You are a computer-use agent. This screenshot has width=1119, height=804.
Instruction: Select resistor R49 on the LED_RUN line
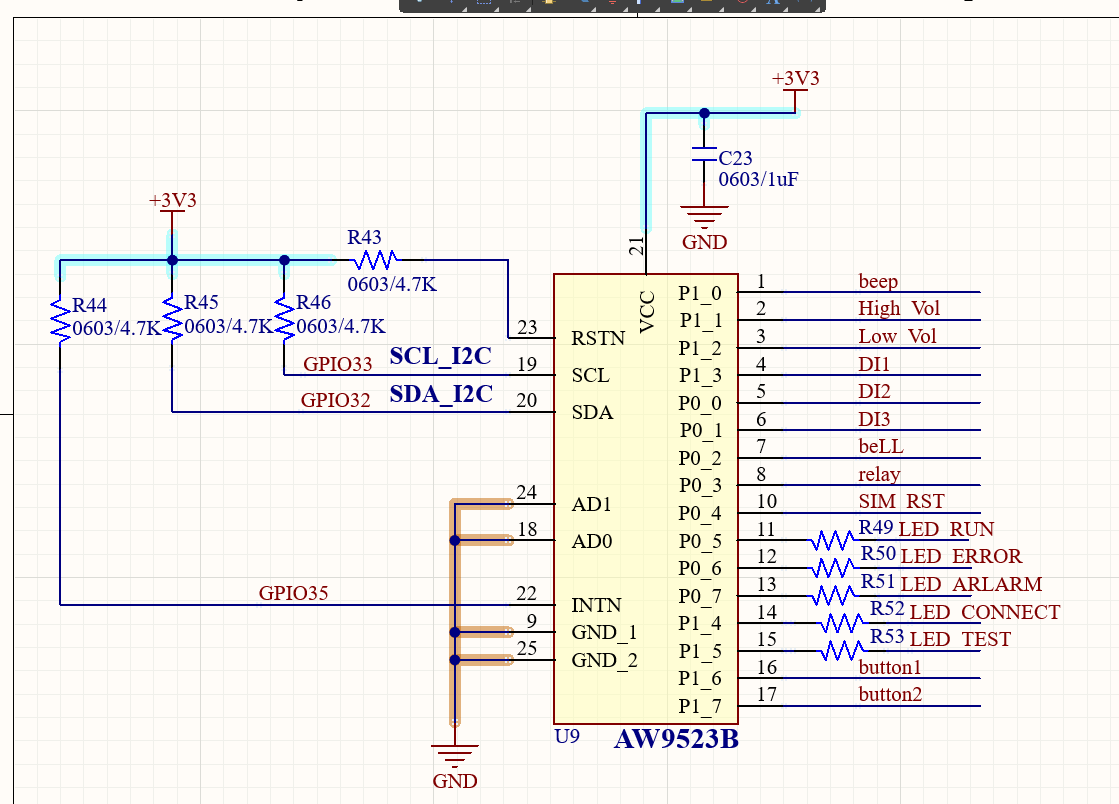click(830, 540)
